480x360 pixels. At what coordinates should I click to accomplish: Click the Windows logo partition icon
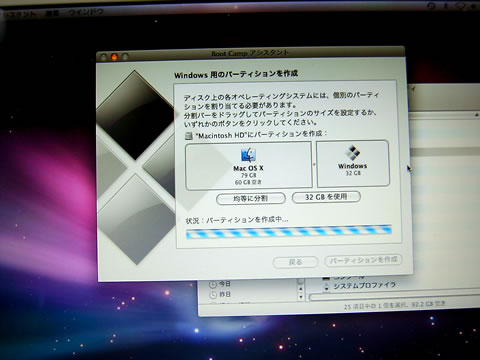tap(352, 153)
